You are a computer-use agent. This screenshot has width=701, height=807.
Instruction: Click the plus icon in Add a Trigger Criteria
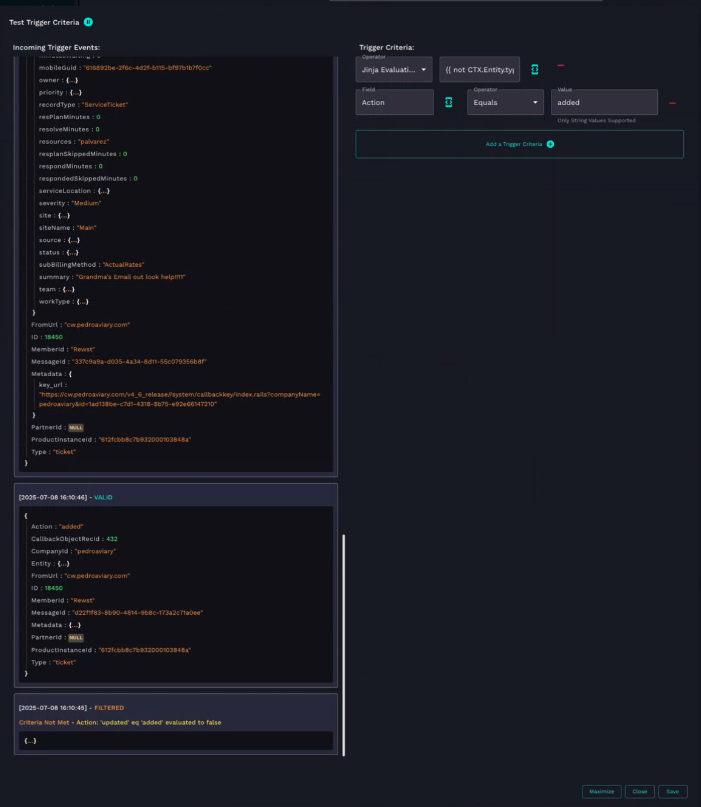(550, 144)
